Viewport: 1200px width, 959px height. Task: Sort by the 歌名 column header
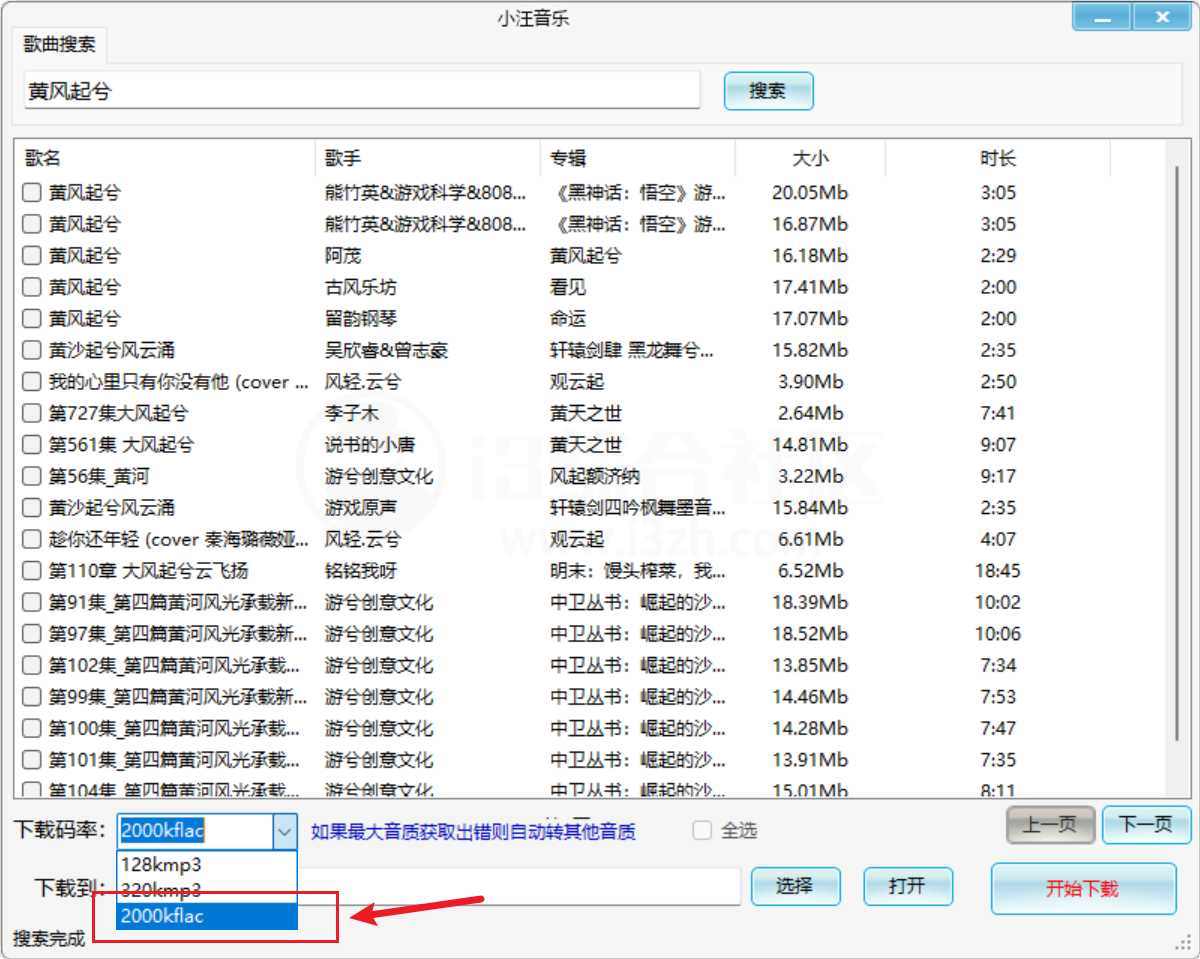166,158
